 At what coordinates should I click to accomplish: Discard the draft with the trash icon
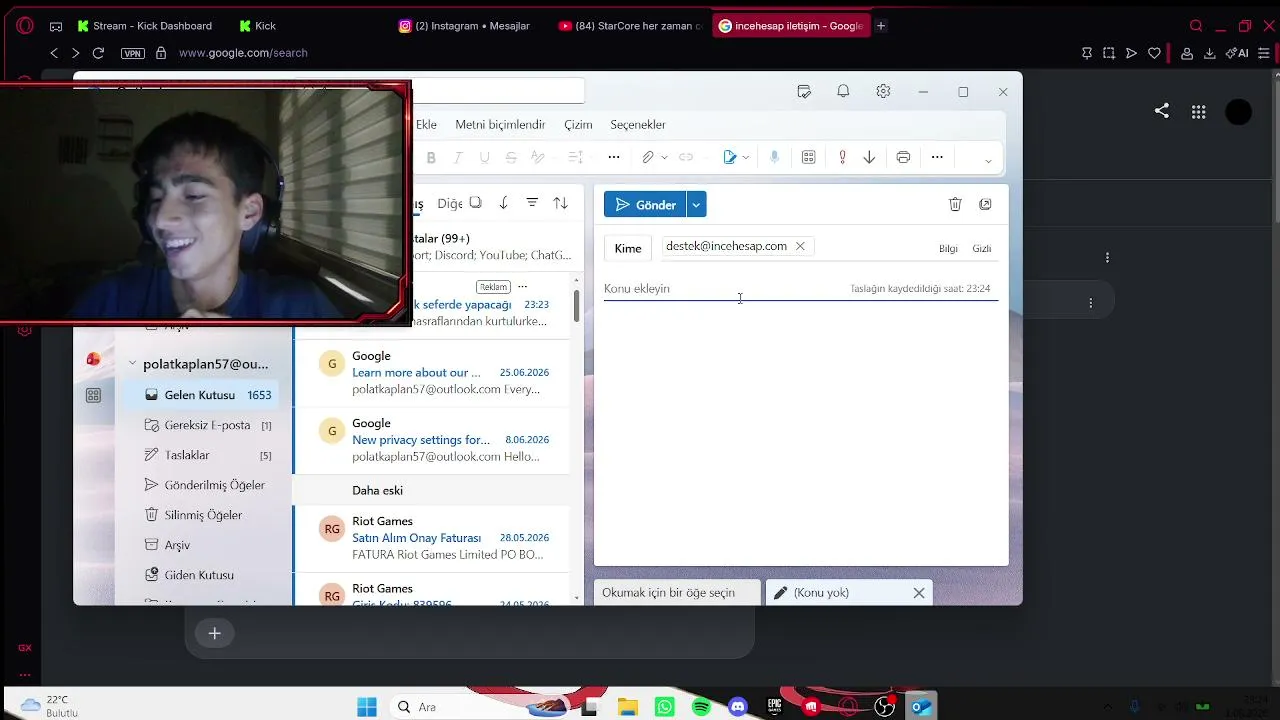pos(955,204)
